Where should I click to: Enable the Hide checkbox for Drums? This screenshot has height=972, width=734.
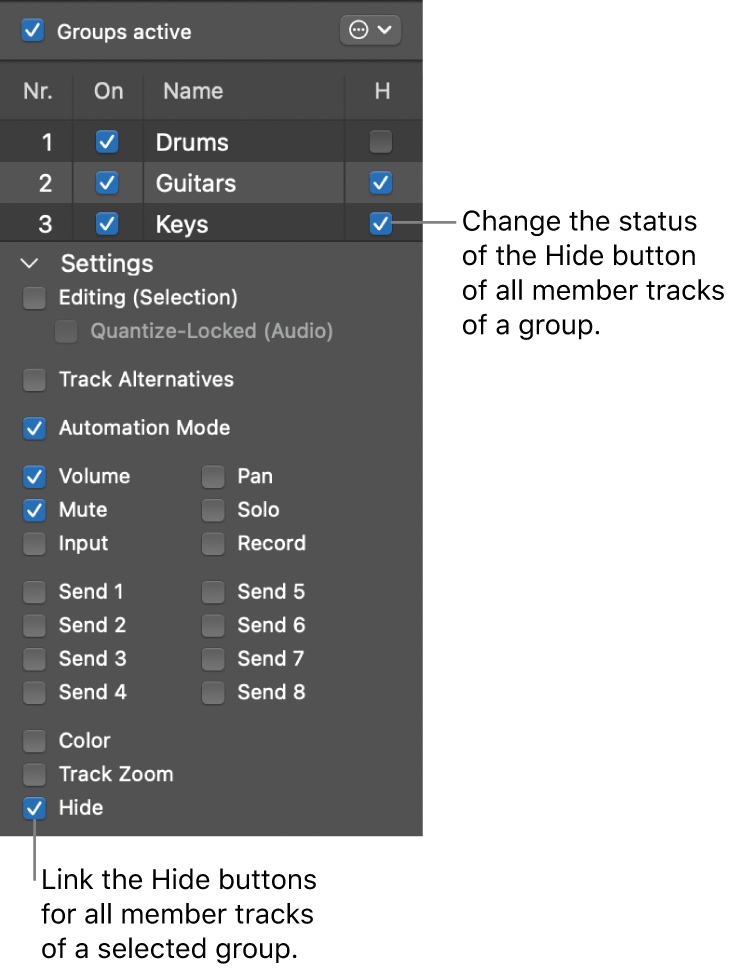tap(379, 141)
